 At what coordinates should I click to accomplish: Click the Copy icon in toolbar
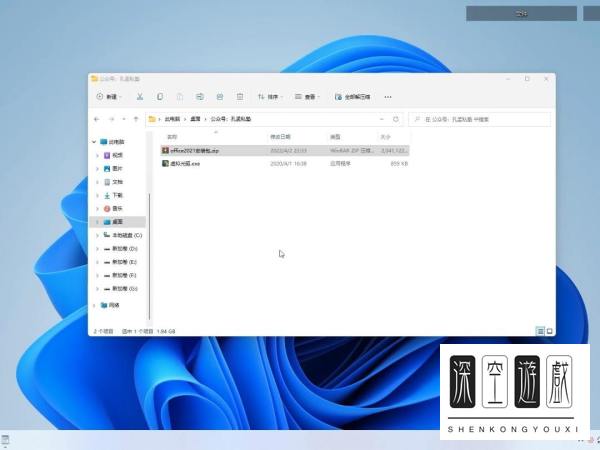click(x=160, y=97)
